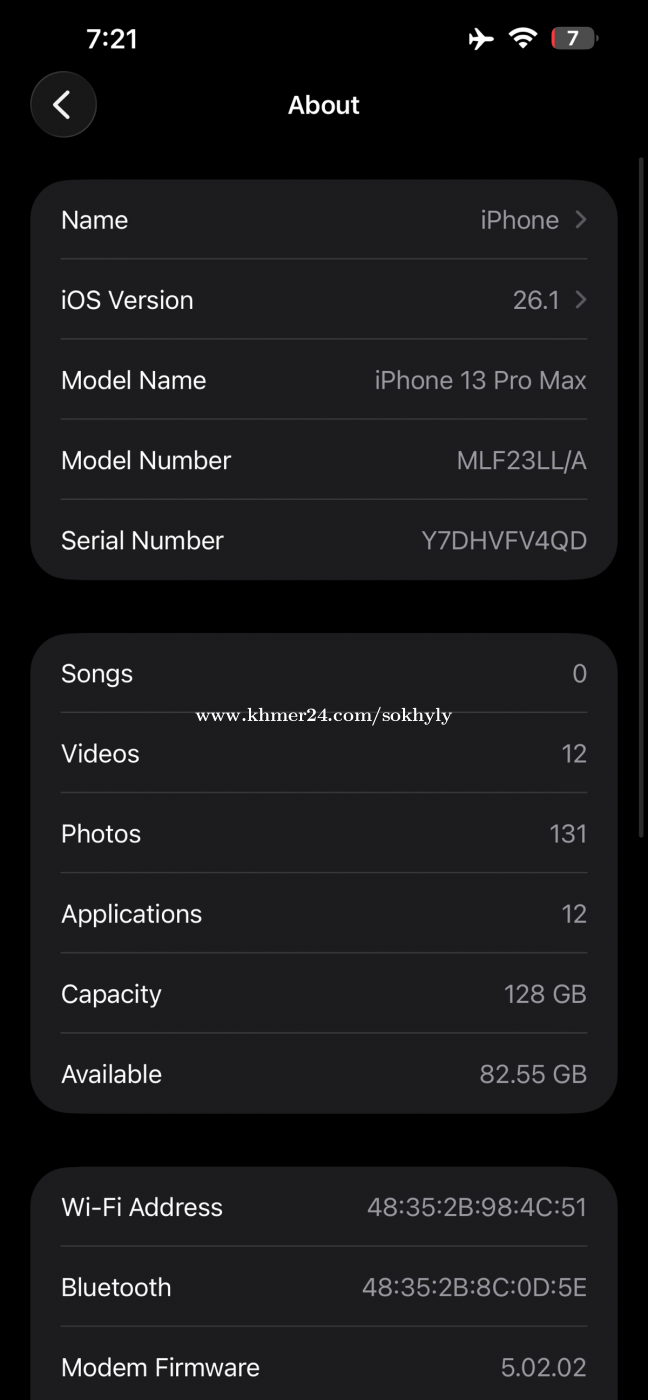Open iOS Version details chevron
Image resolution: width=648 pixels, height=1400 pixels.
(x=581, y=299)
